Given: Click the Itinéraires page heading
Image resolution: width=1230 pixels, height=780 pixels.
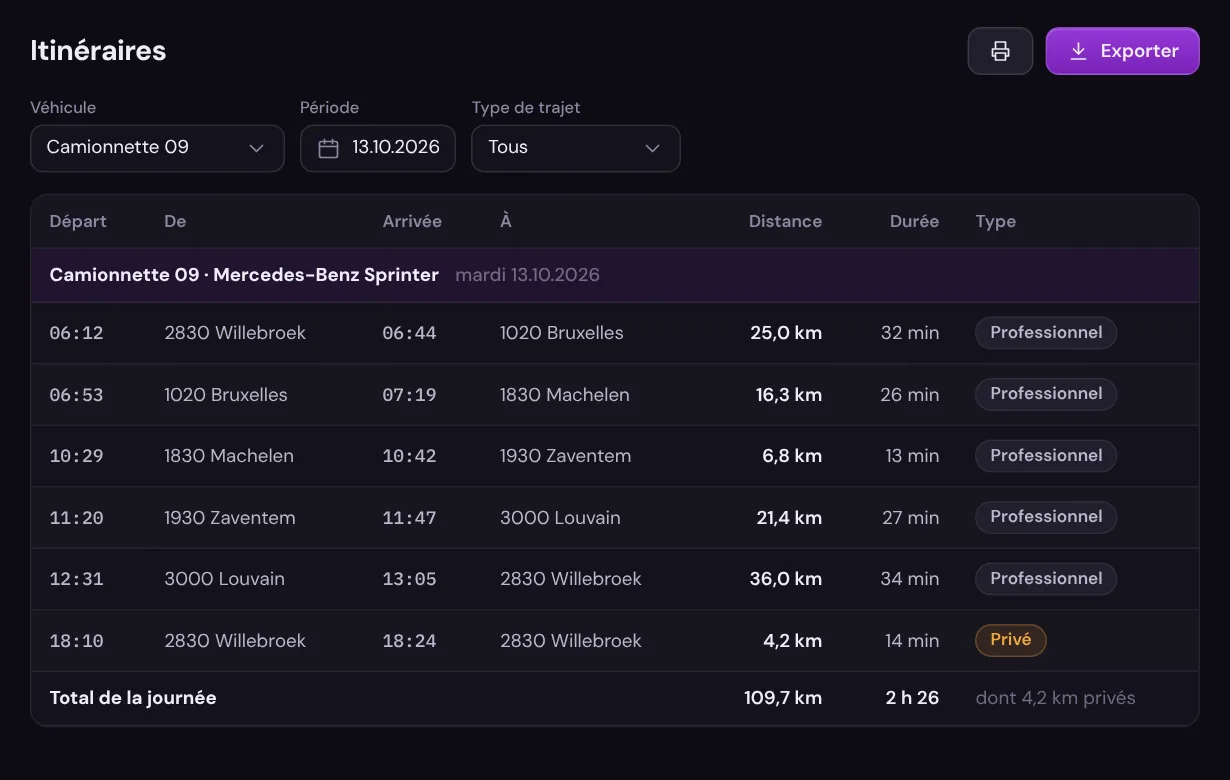Looking at the screenshot, I should click(98, 51).
